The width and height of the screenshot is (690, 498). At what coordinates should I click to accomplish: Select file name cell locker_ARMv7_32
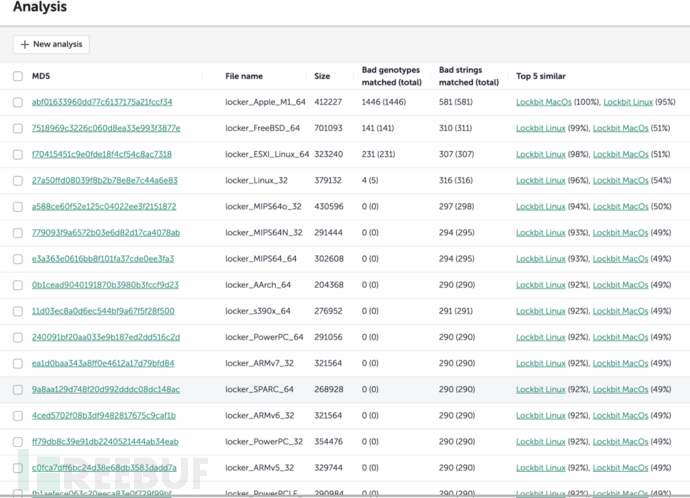tap(259, 363)
